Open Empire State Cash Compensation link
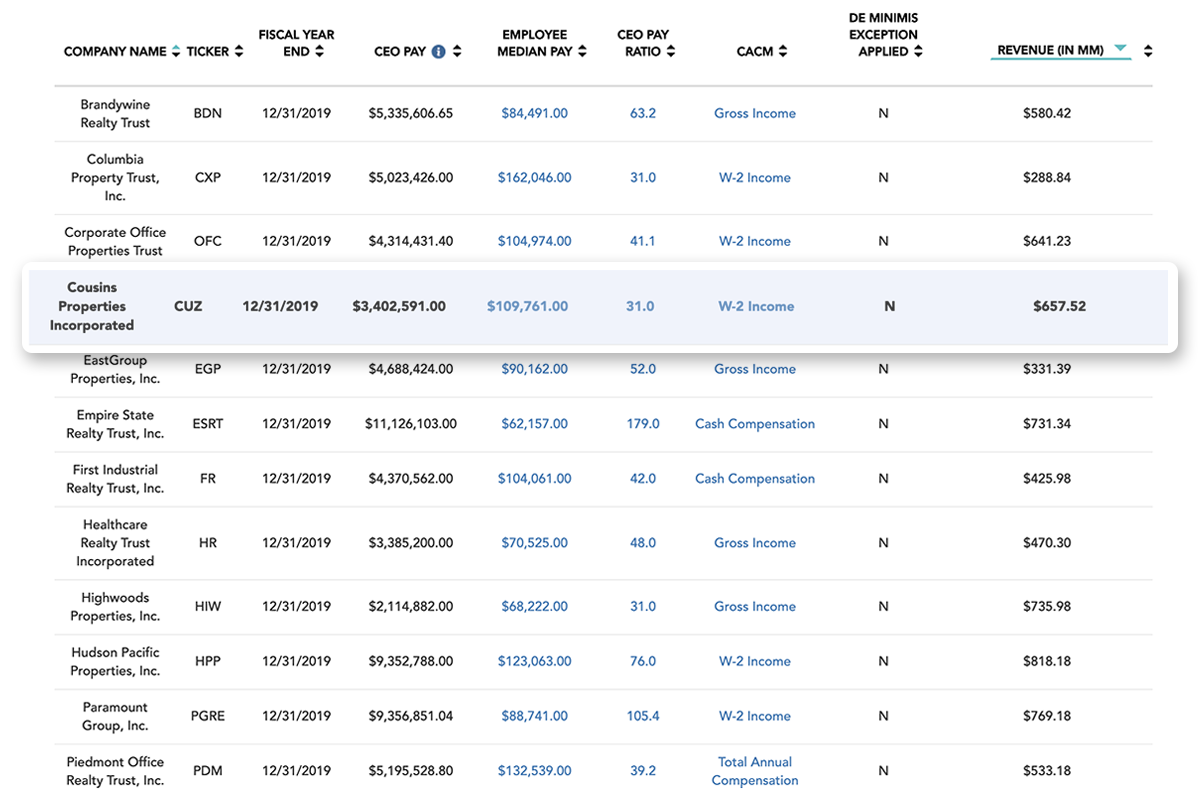The height and width of the screenshot is (800, 1200). pyautogui.click(x=755, y=424)
